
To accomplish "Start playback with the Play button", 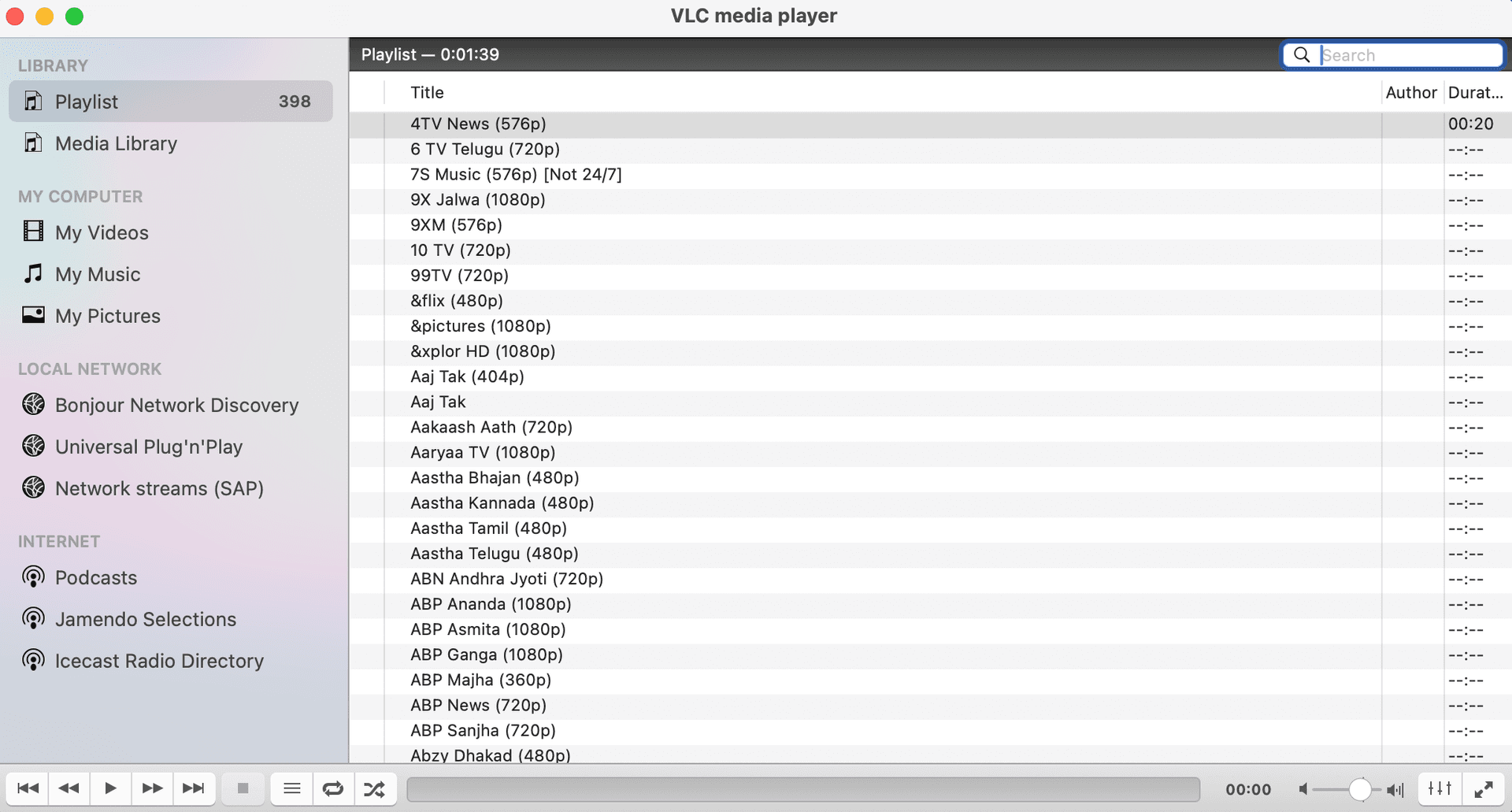I will tap(110, 788).
